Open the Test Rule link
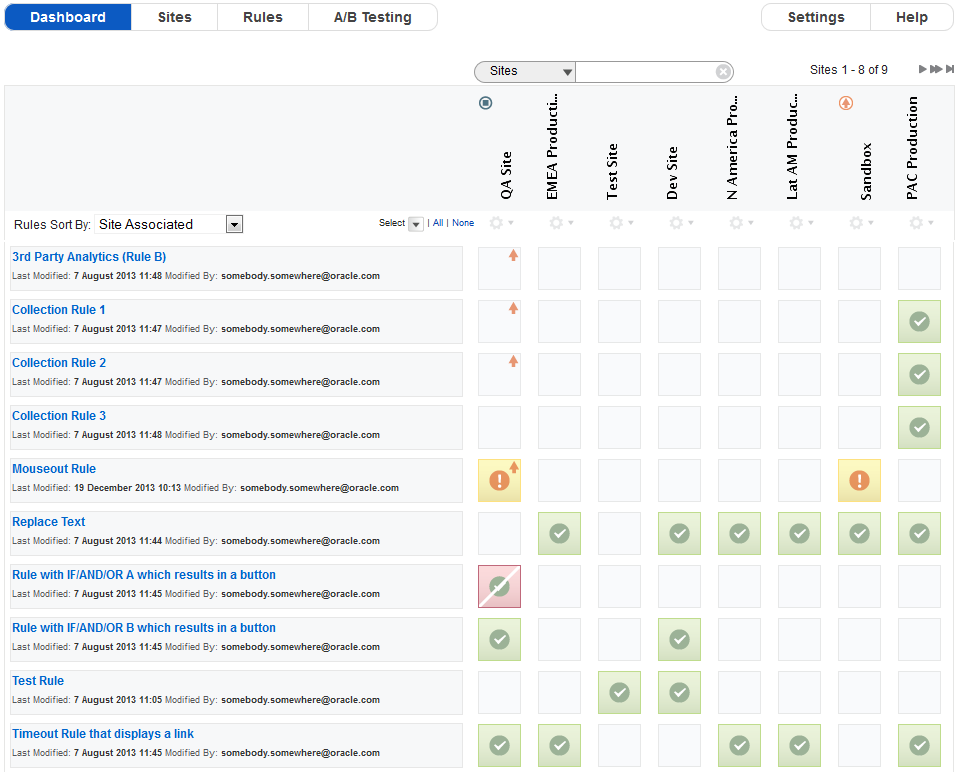 pyautogui.click(x=38, y=681)
